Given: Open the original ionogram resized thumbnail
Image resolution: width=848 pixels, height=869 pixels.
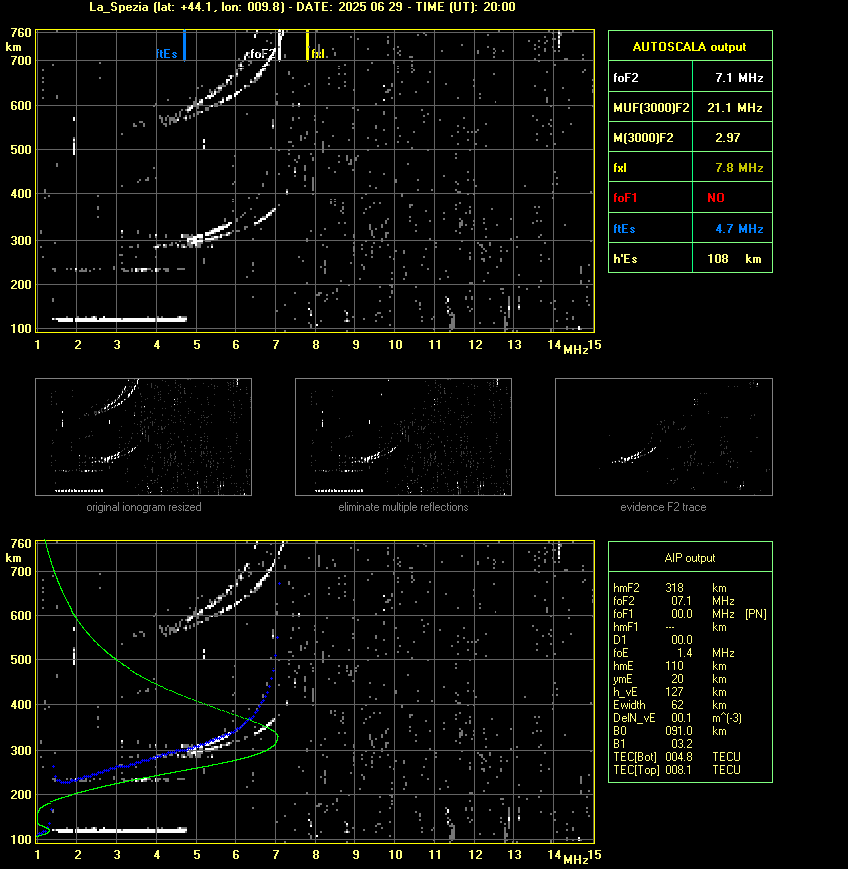Looking at the screenshot, I should [144, 437].
